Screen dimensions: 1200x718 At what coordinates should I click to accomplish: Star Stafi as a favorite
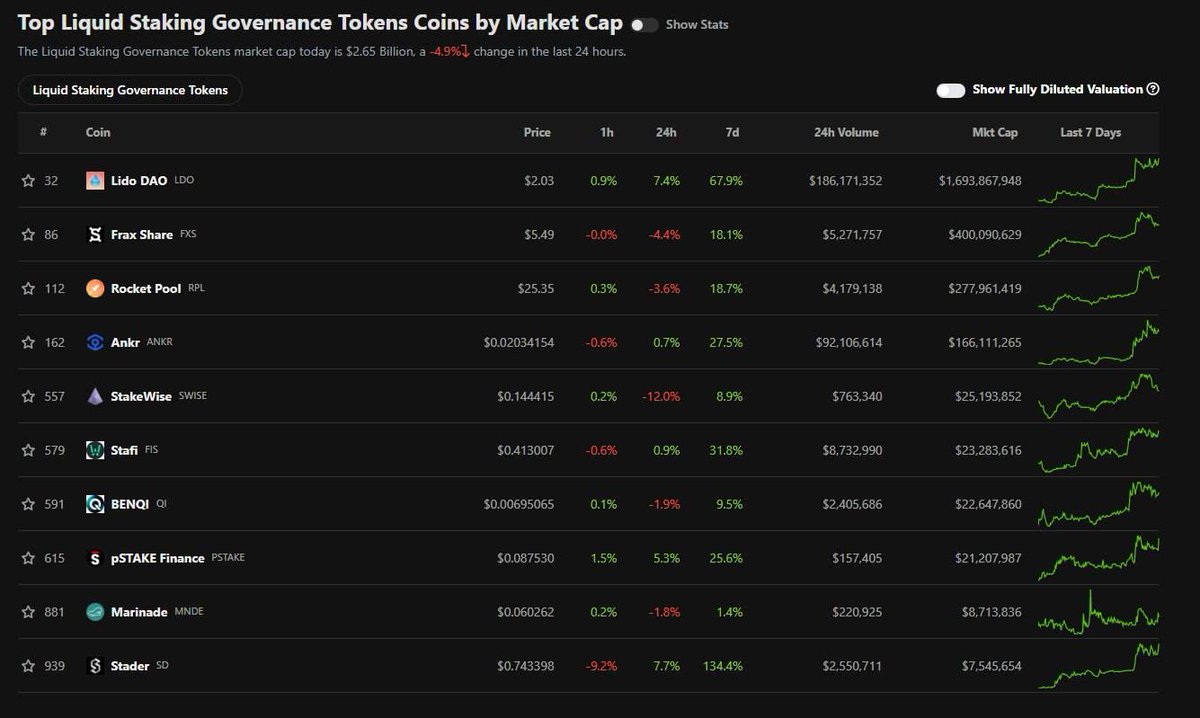(x=28, y=451)
